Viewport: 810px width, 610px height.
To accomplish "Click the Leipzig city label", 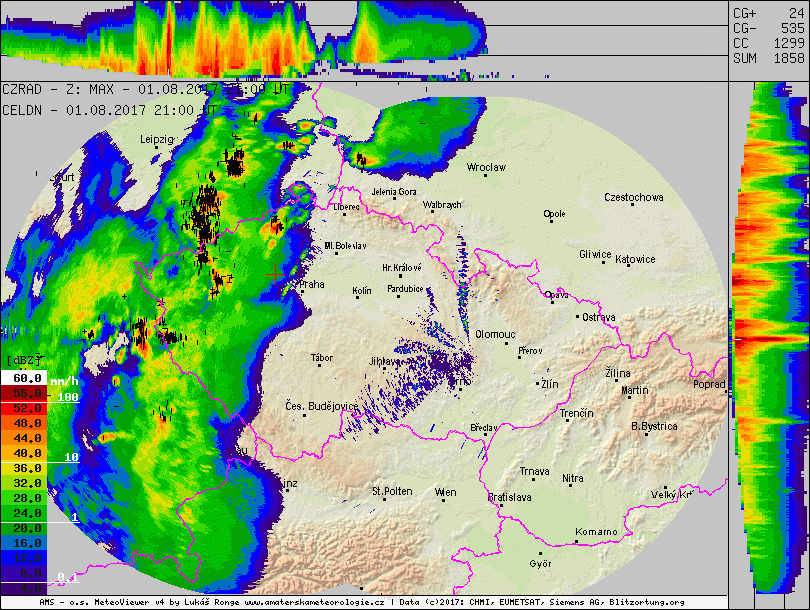I will pos(157,139).
